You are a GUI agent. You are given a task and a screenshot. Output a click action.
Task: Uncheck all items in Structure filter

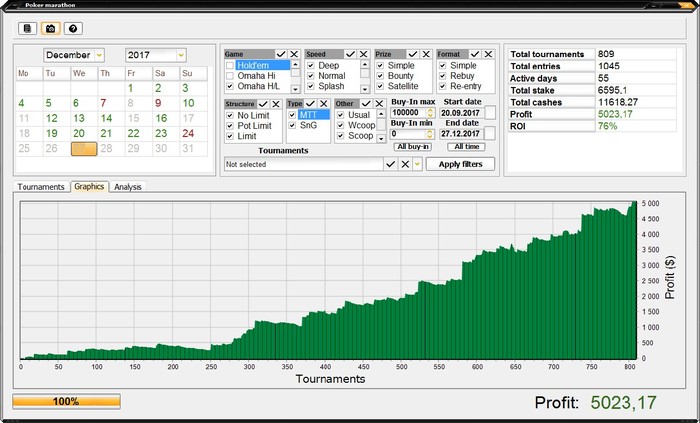click(276, 104)
